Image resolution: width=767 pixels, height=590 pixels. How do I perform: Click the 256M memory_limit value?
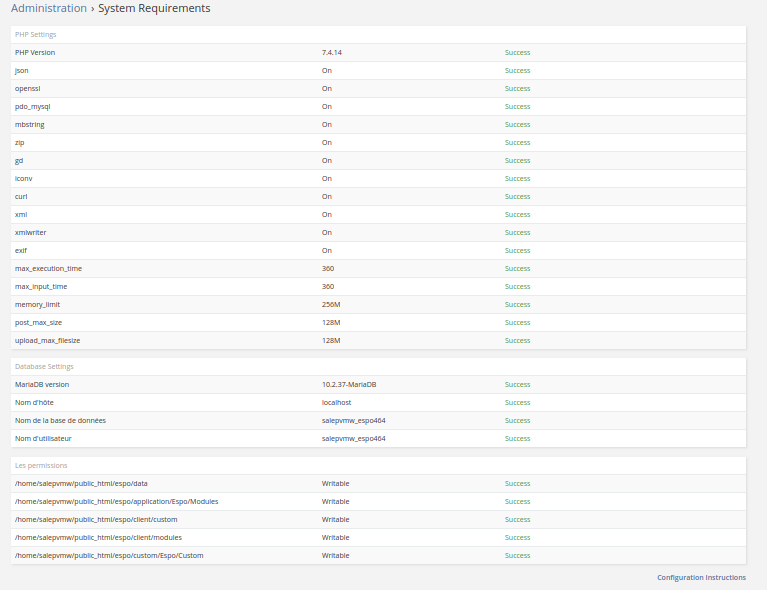[x=331, y=304]
